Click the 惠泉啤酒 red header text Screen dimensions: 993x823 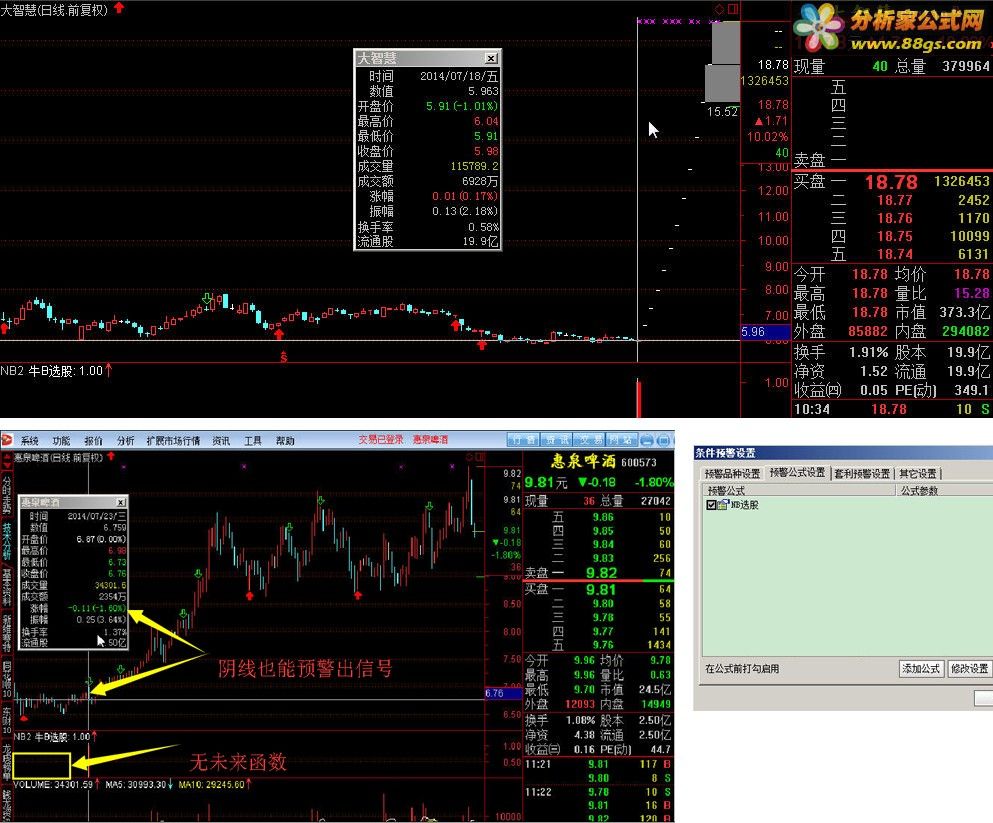(431, 439)
